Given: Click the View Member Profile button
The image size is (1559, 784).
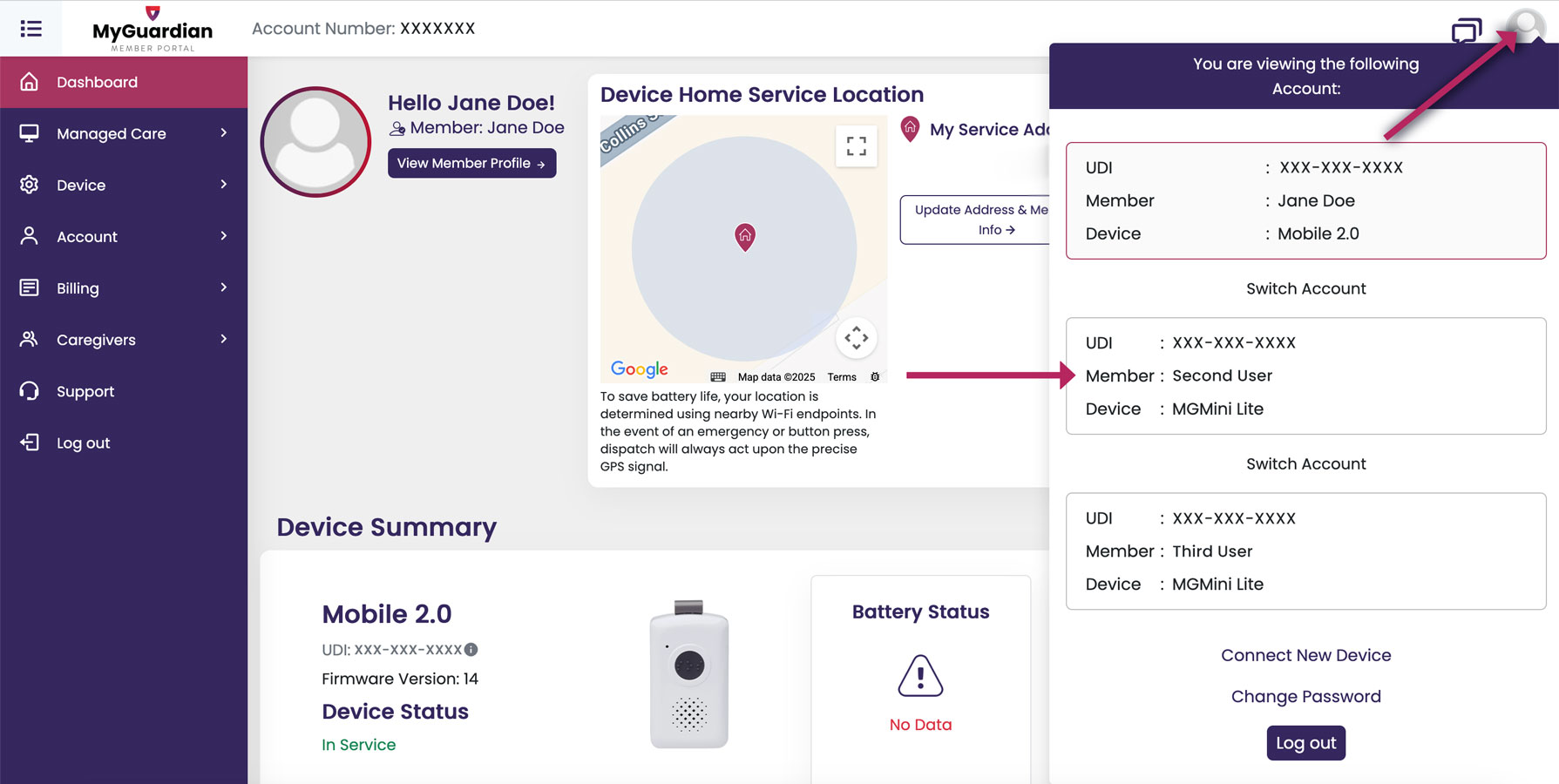Looking at the screenshot, I should [x=471, y=163].
